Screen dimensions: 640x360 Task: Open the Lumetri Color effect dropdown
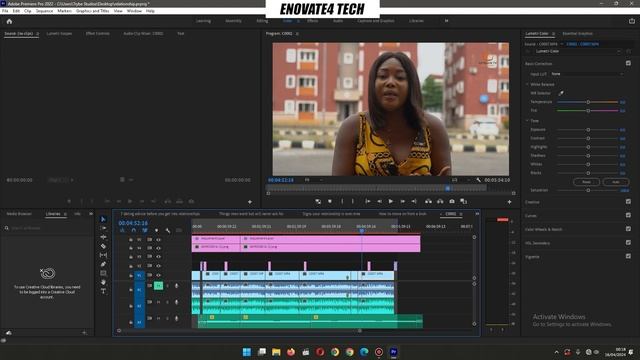click(578, 51)
